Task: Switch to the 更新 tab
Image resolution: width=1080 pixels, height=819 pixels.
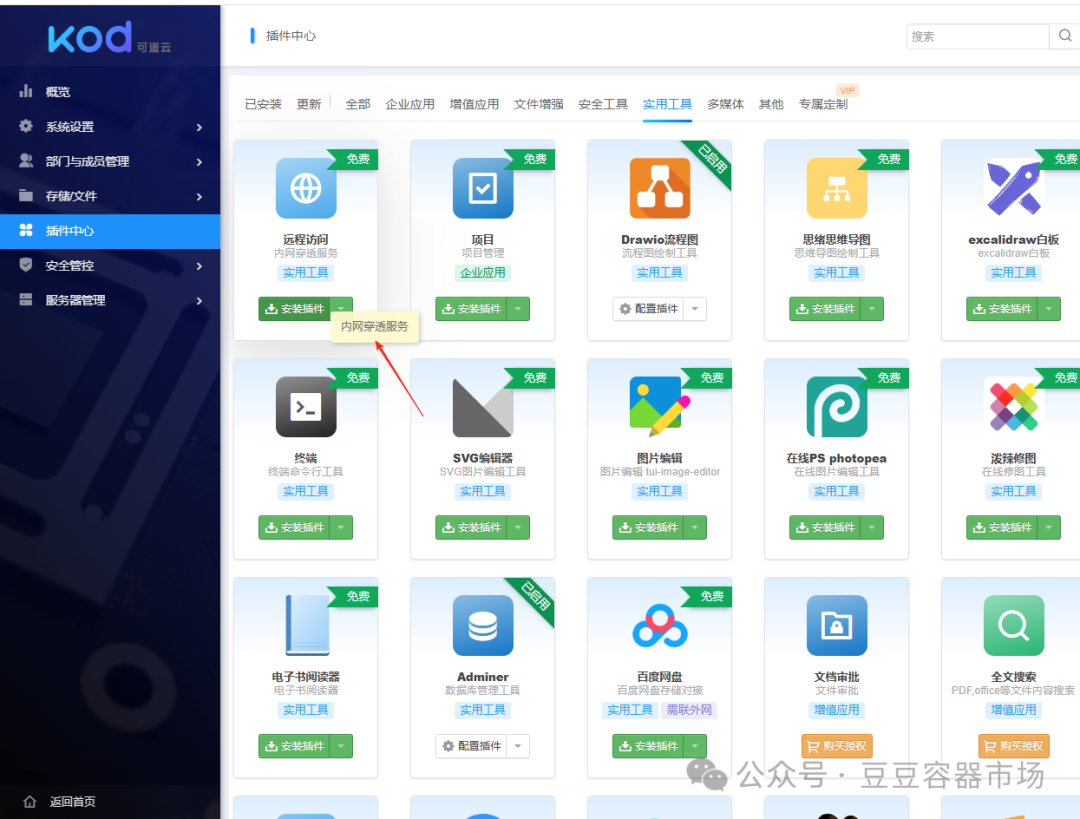Action: [x=309, y=104]
